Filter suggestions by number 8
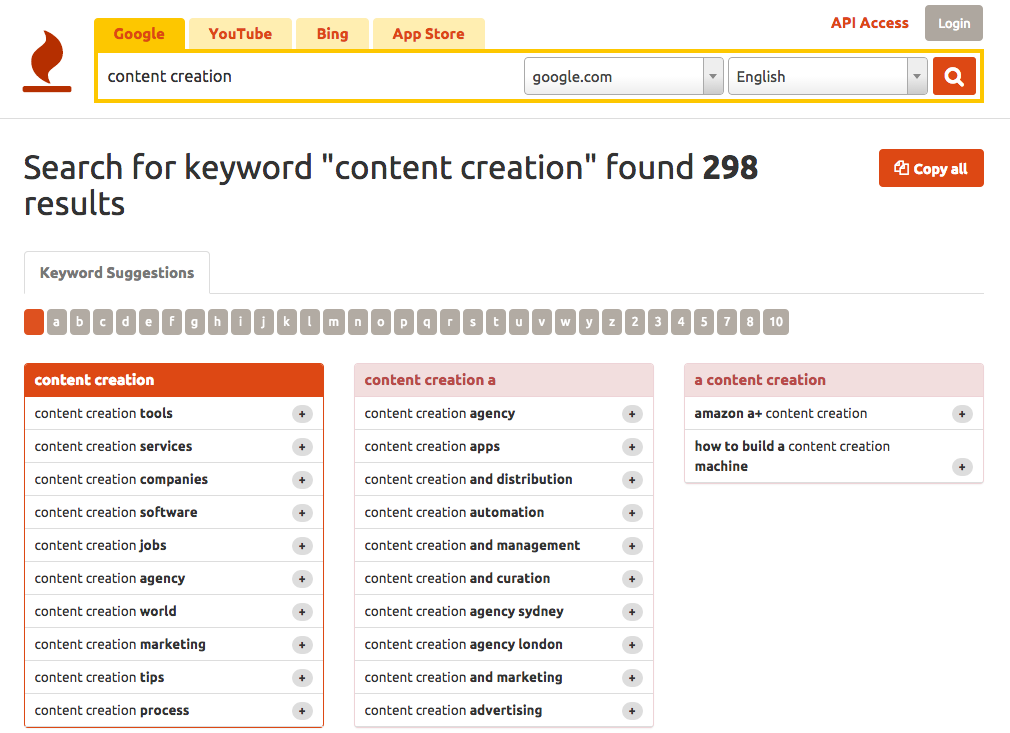 point(750,322)
